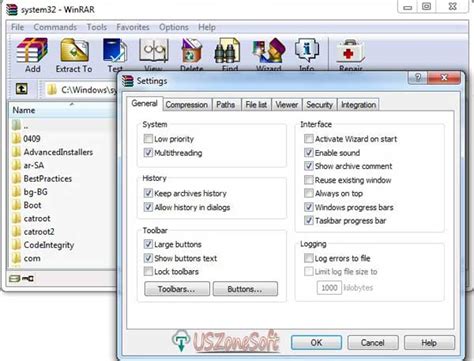Screen dimensions: 474x361
Task: Click the Repair first-aid icon
Action: [350, 51]
